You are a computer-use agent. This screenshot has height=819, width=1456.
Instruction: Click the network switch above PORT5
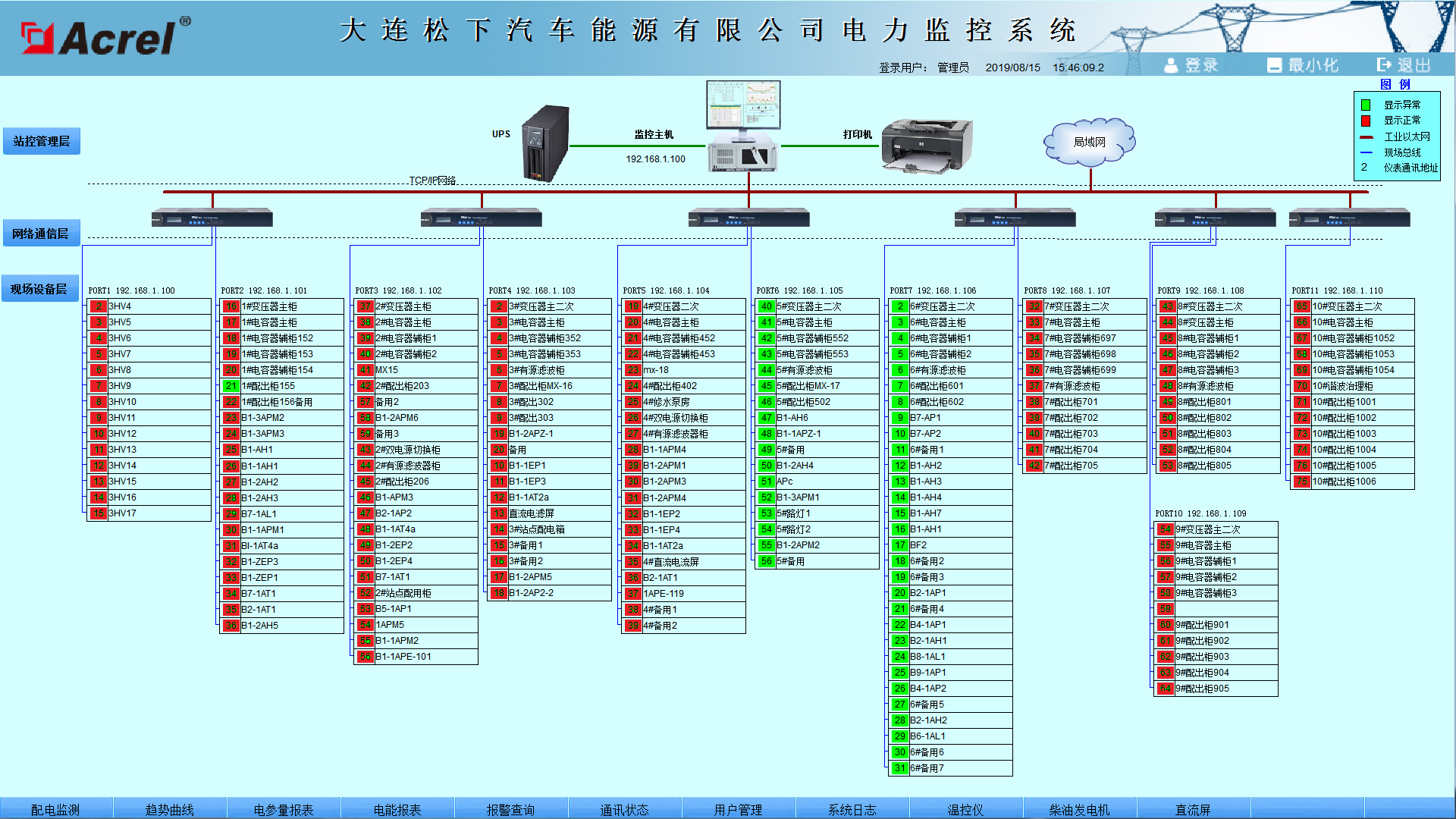(748, 219)
